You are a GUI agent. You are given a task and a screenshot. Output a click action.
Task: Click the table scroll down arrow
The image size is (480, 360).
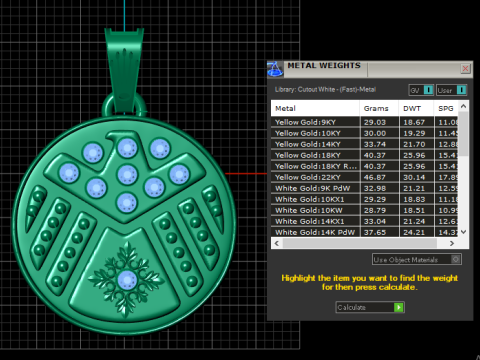pyautogui.click(x=463, y=232)
